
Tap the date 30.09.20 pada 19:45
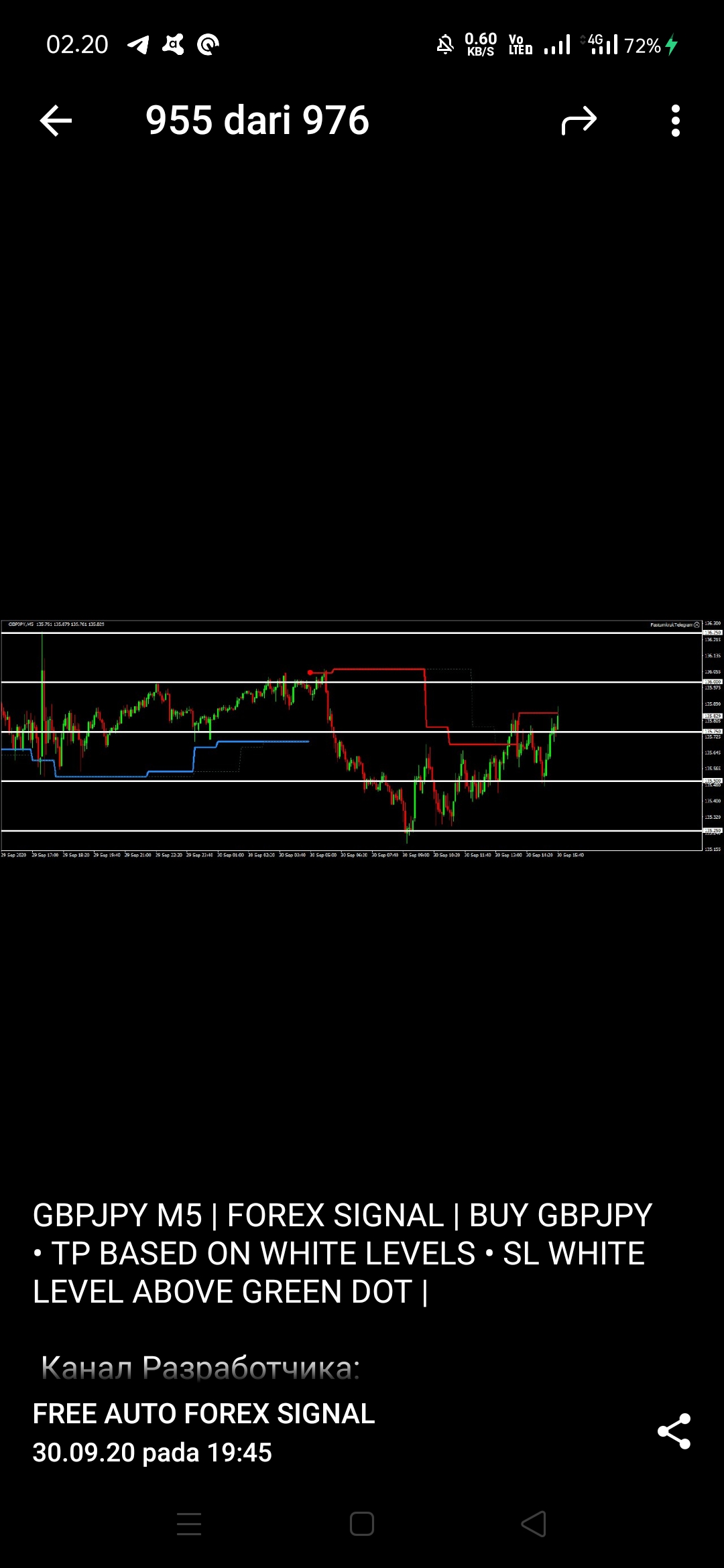point(152,1453)
